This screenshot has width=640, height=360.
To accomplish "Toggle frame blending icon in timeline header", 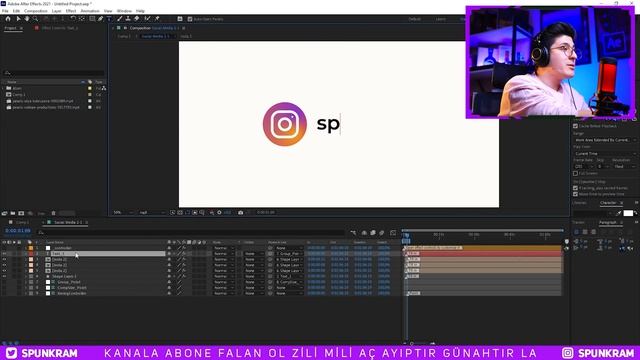I will point(373,233).
